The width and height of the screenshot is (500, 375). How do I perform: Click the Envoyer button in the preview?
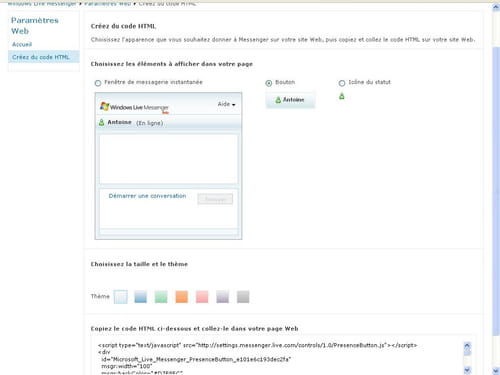coord(215,199)
